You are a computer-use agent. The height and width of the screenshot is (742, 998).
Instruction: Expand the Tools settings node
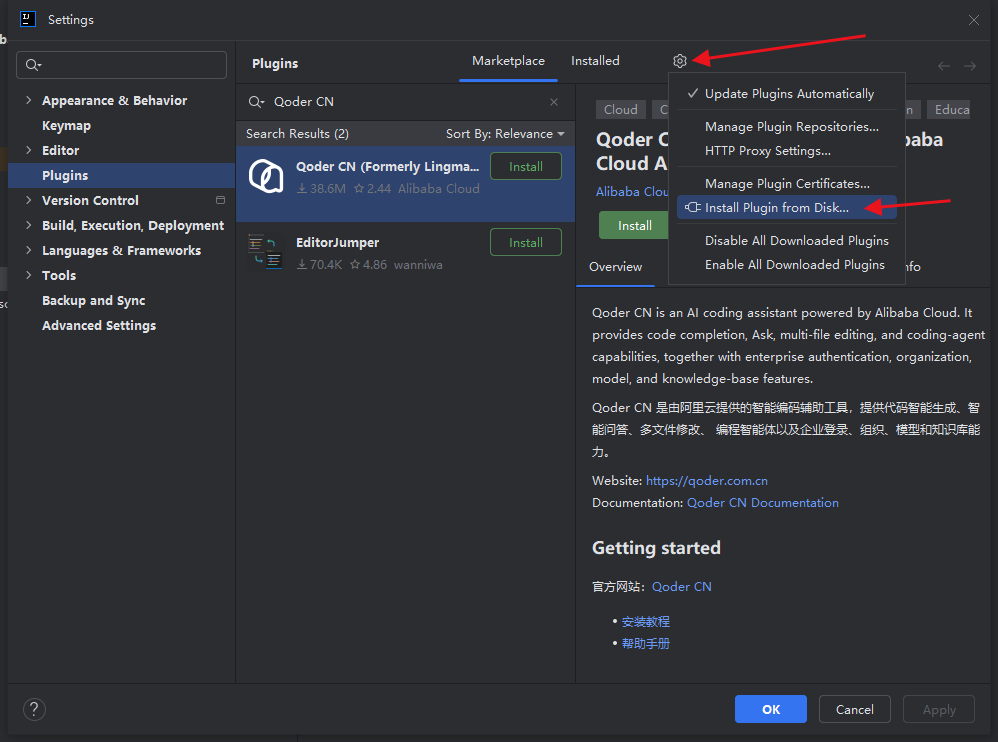[x=29, y=275]
